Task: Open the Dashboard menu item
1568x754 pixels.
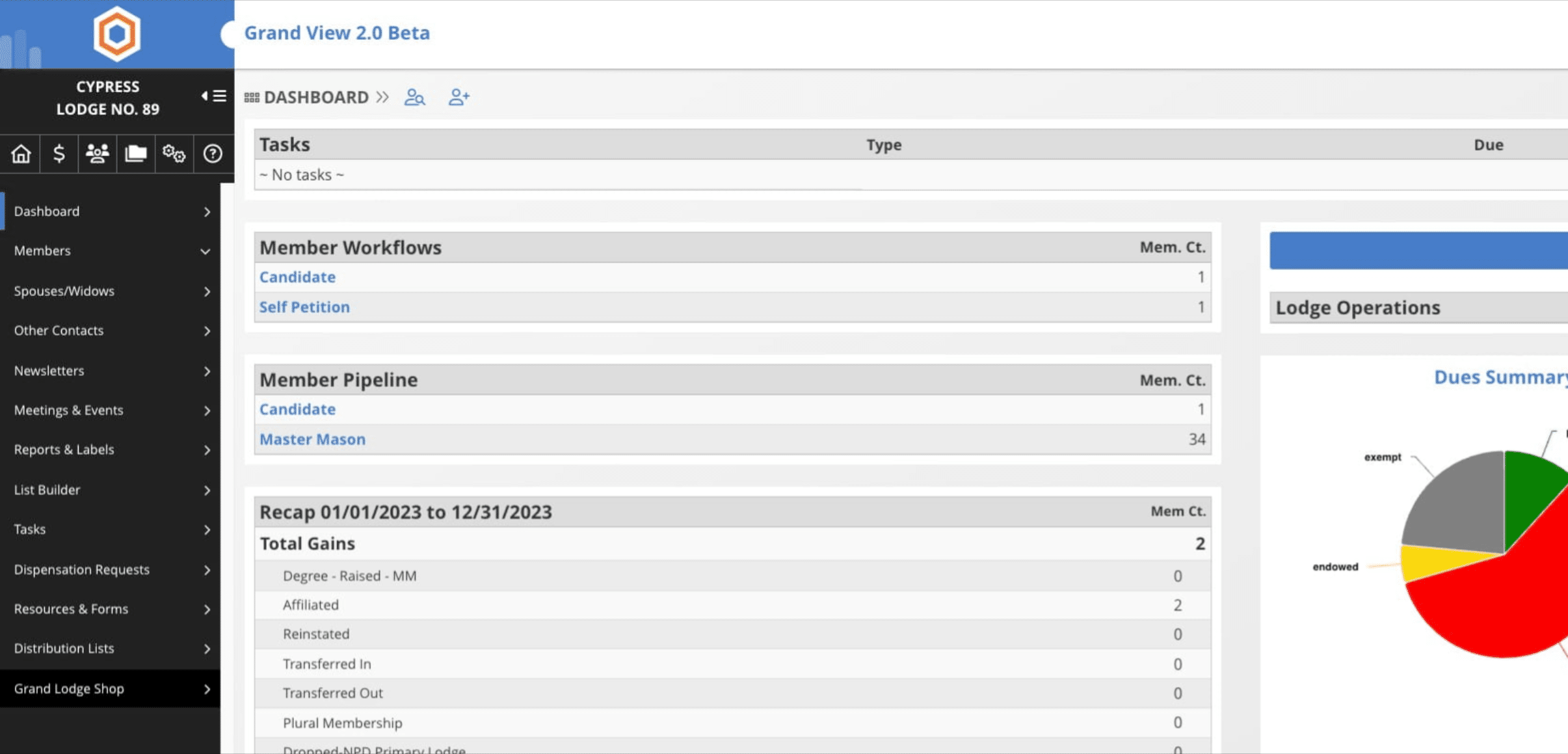Action: [x=110, y=211]
